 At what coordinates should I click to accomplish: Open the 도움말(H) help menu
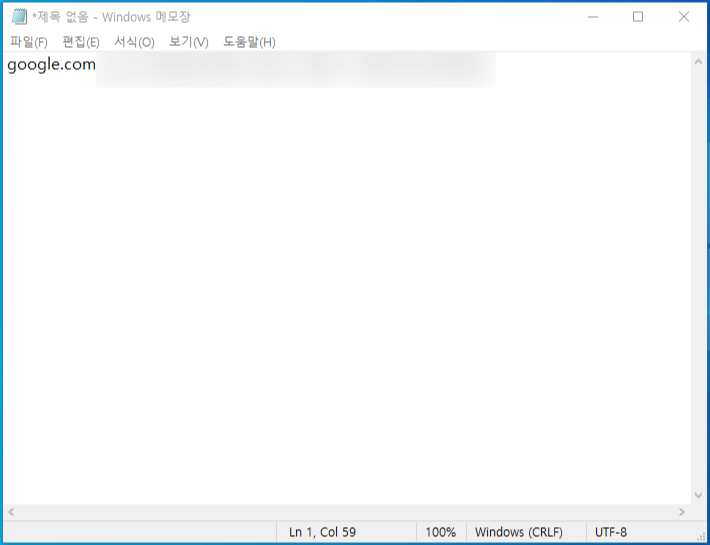pos(249,42)
